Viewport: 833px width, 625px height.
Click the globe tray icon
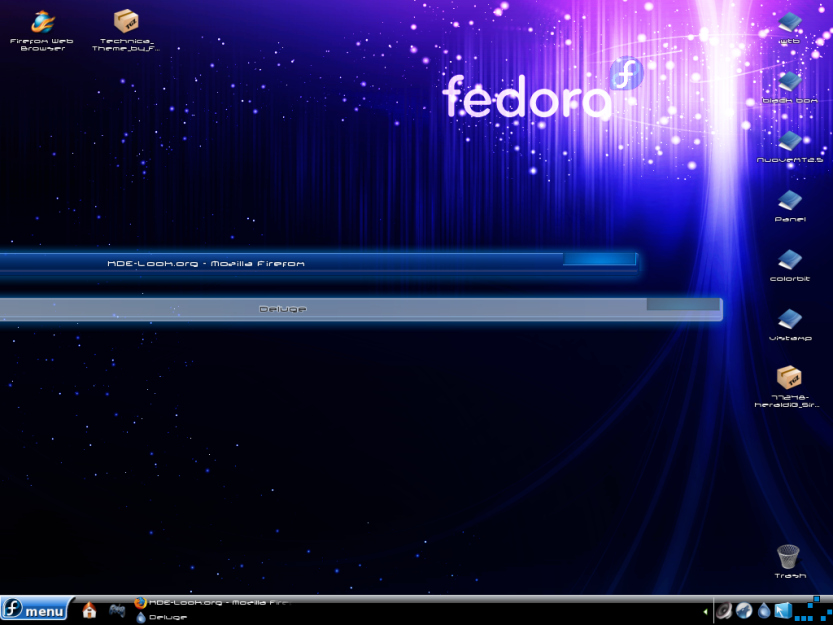[x=744, y=611]
